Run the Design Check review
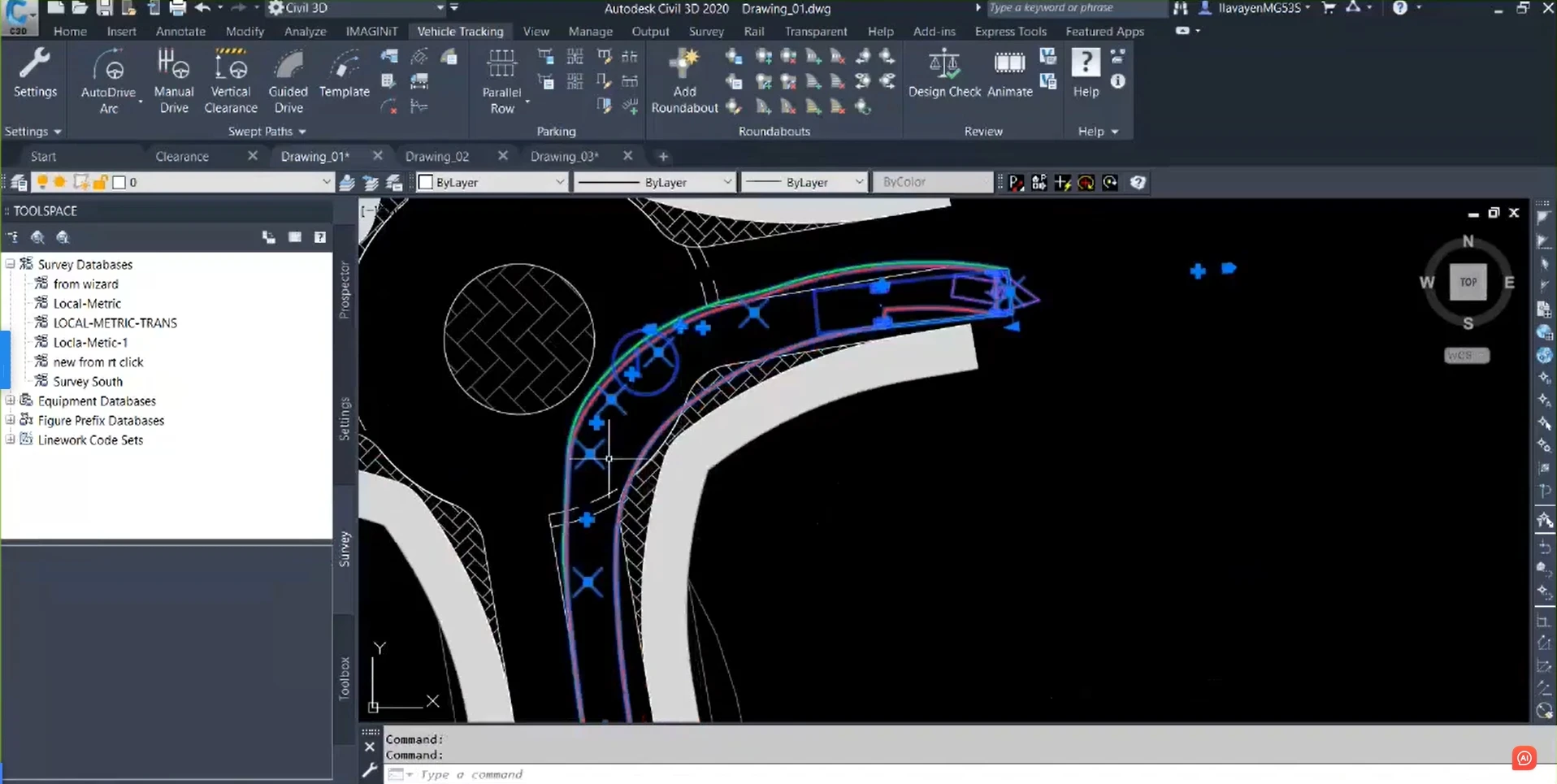1557x784 pixels. click(943, 73)
